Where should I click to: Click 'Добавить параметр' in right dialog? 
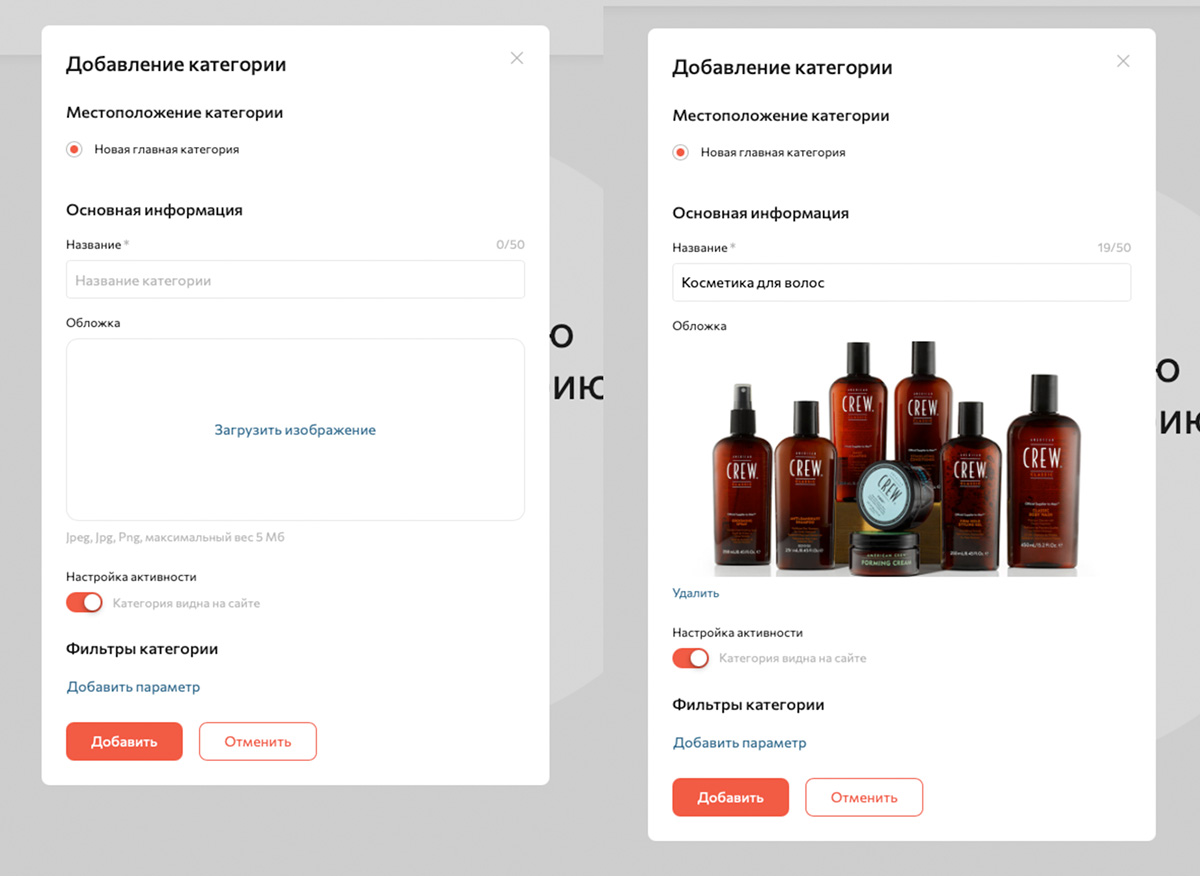tap(739, 743)
